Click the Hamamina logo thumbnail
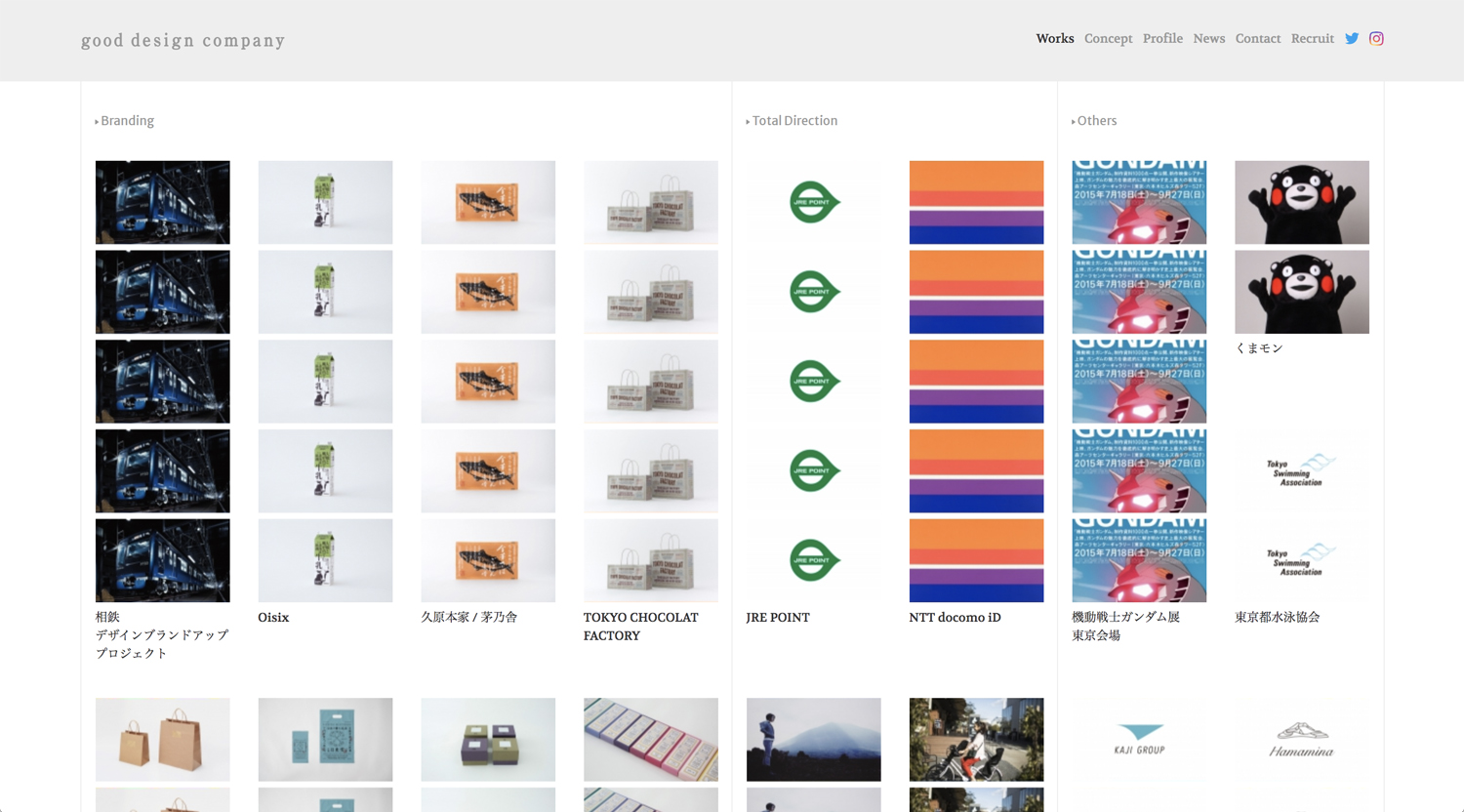This screenshot has height=812, width=1464. pos(1302,740)
